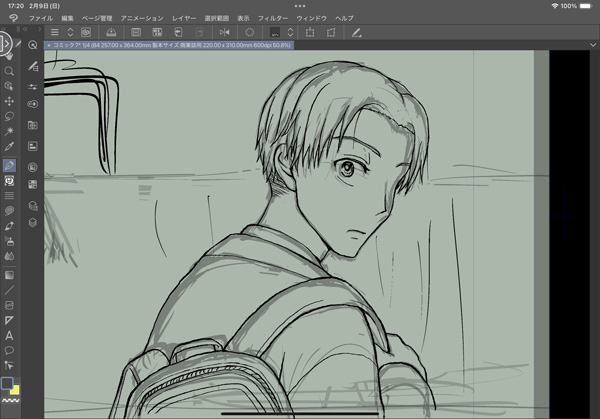
Task: Select the Gradient fill tool
Action: click(x=9, y=273)
